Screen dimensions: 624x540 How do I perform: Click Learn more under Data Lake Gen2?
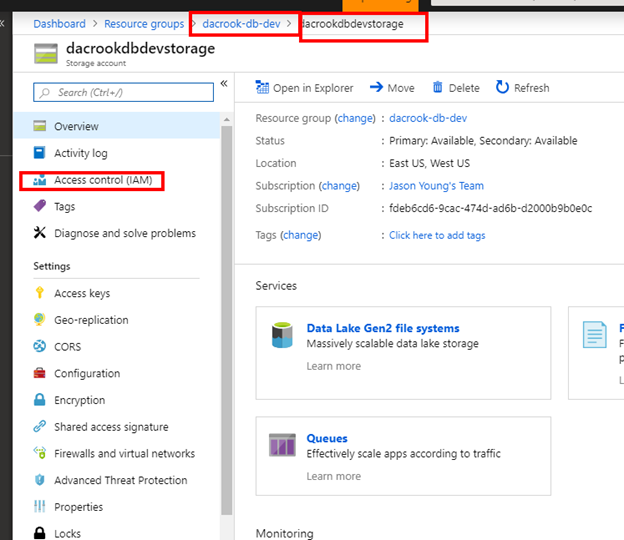point(333,366)
